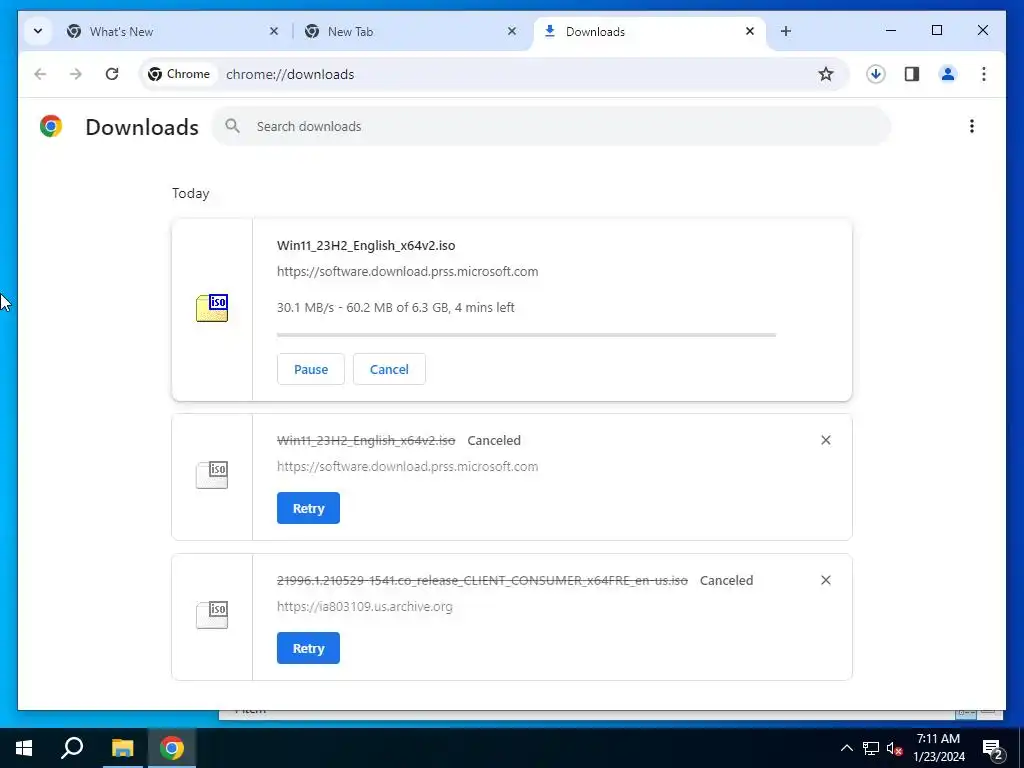Cancel the Win11 ISO download
Screen dimensions: 1024x768
pyautogui.click(x=389, y=369)
